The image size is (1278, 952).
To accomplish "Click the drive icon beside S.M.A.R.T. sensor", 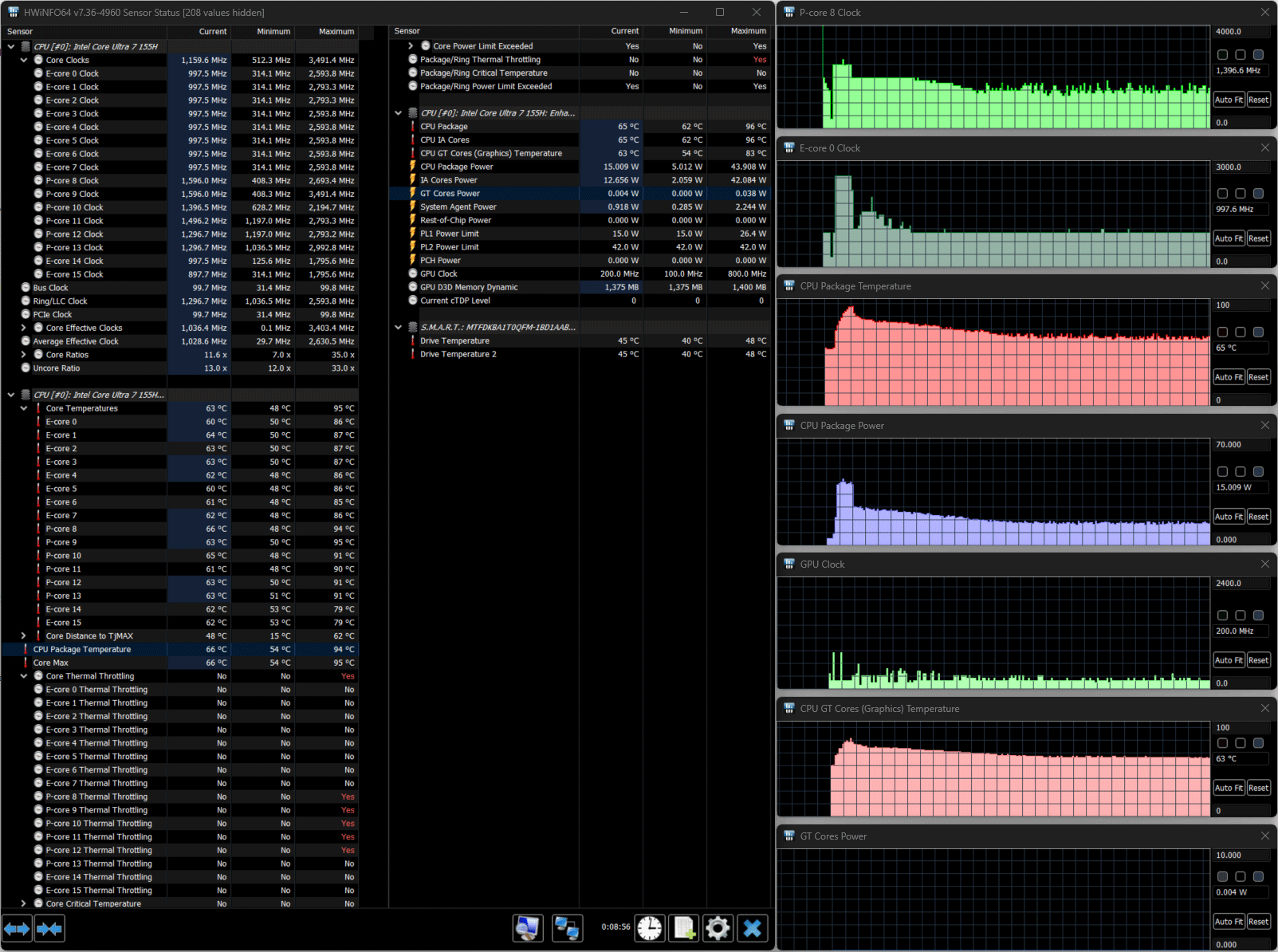I will [413, 327].
